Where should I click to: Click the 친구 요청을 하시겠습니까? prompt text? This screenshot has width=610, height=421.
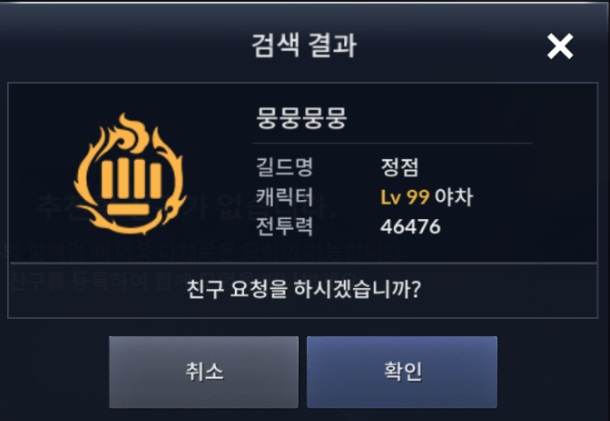pos(304,289)
